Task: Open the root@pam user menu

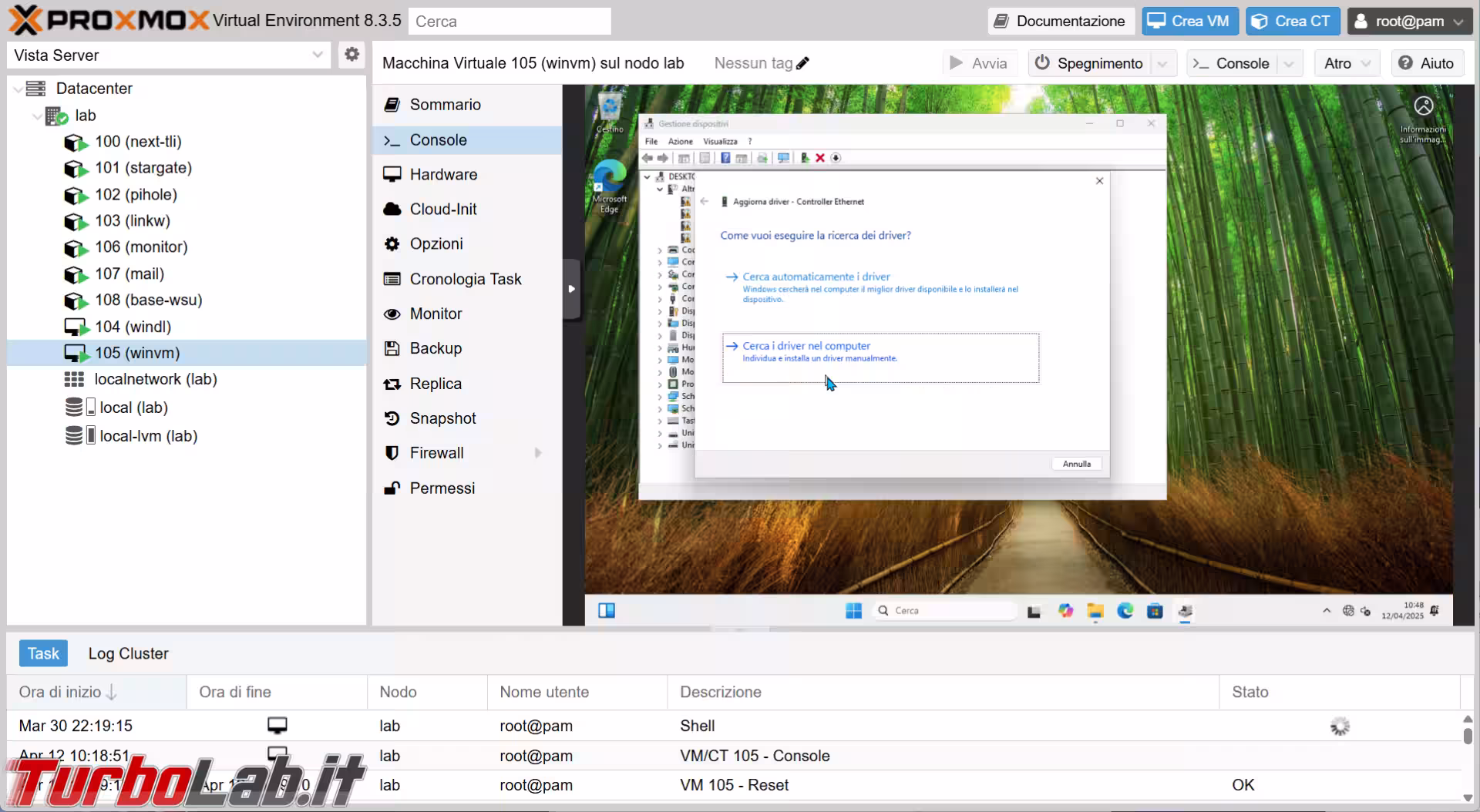Action: pyautogui.click(x=1409, y=21)
